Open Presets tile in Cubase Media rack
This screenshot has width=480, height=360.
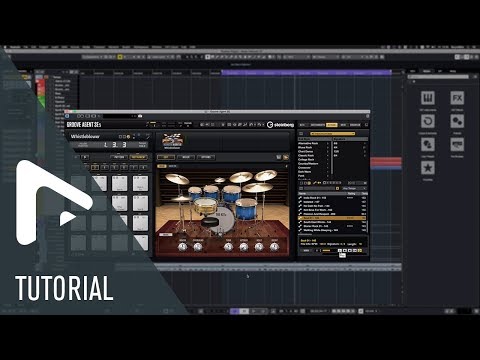pos(457,121)
